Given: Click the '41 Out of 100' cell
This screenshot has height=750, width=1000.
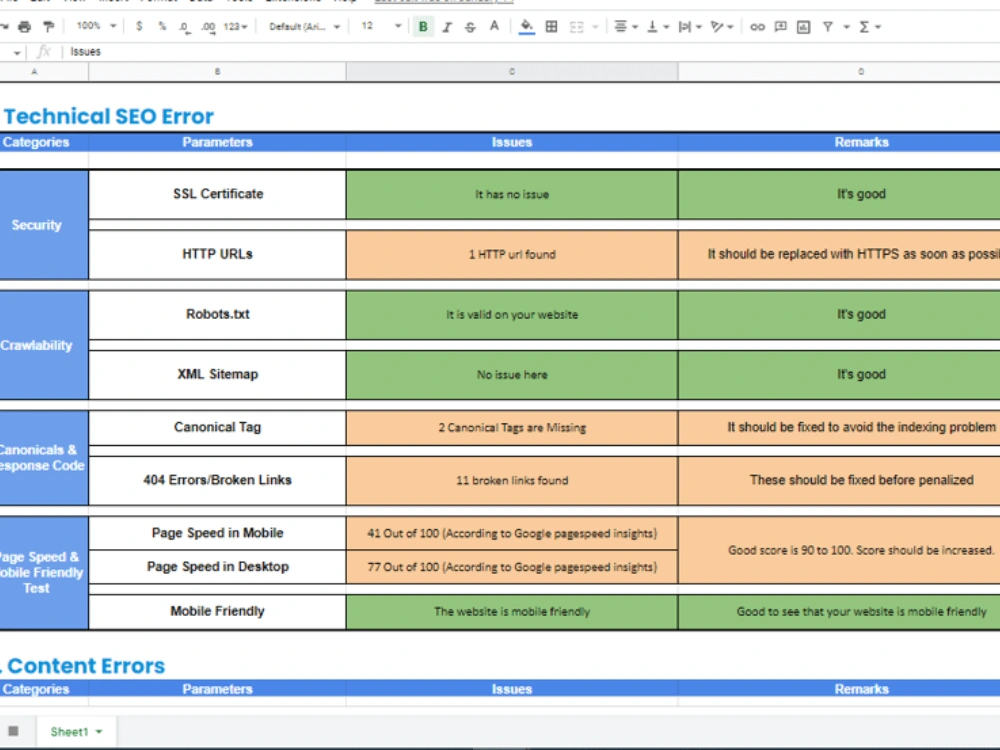Looking at the screenshot, I should point(512,533).
